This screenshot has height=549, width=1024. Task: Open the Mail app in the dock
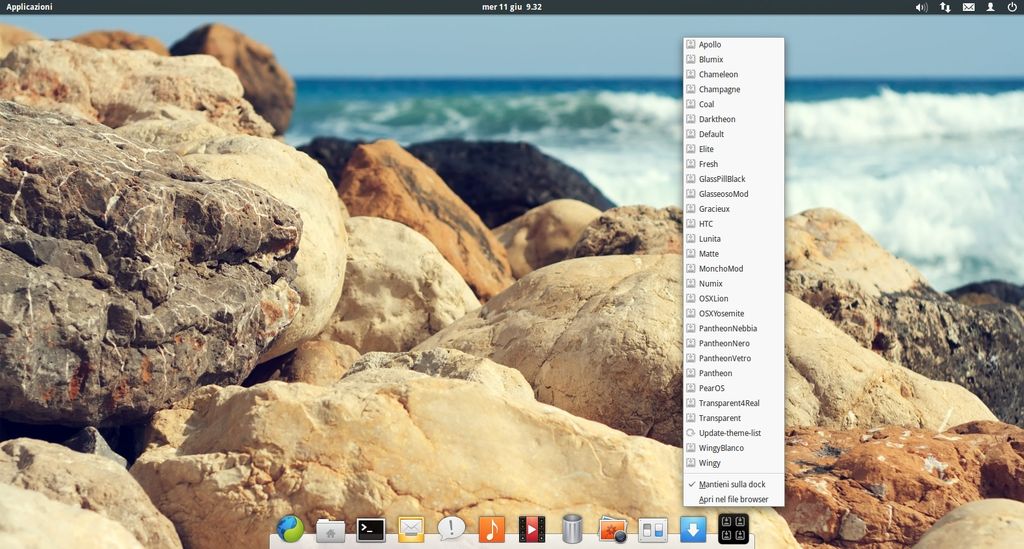[x=411, y=529]
